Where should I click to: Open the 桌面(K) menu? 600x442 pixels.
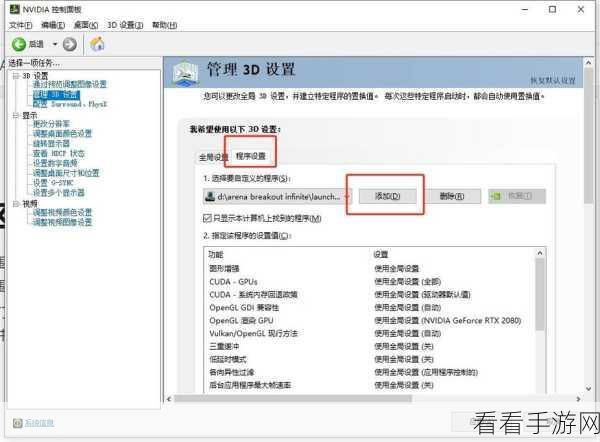point(86,25)
